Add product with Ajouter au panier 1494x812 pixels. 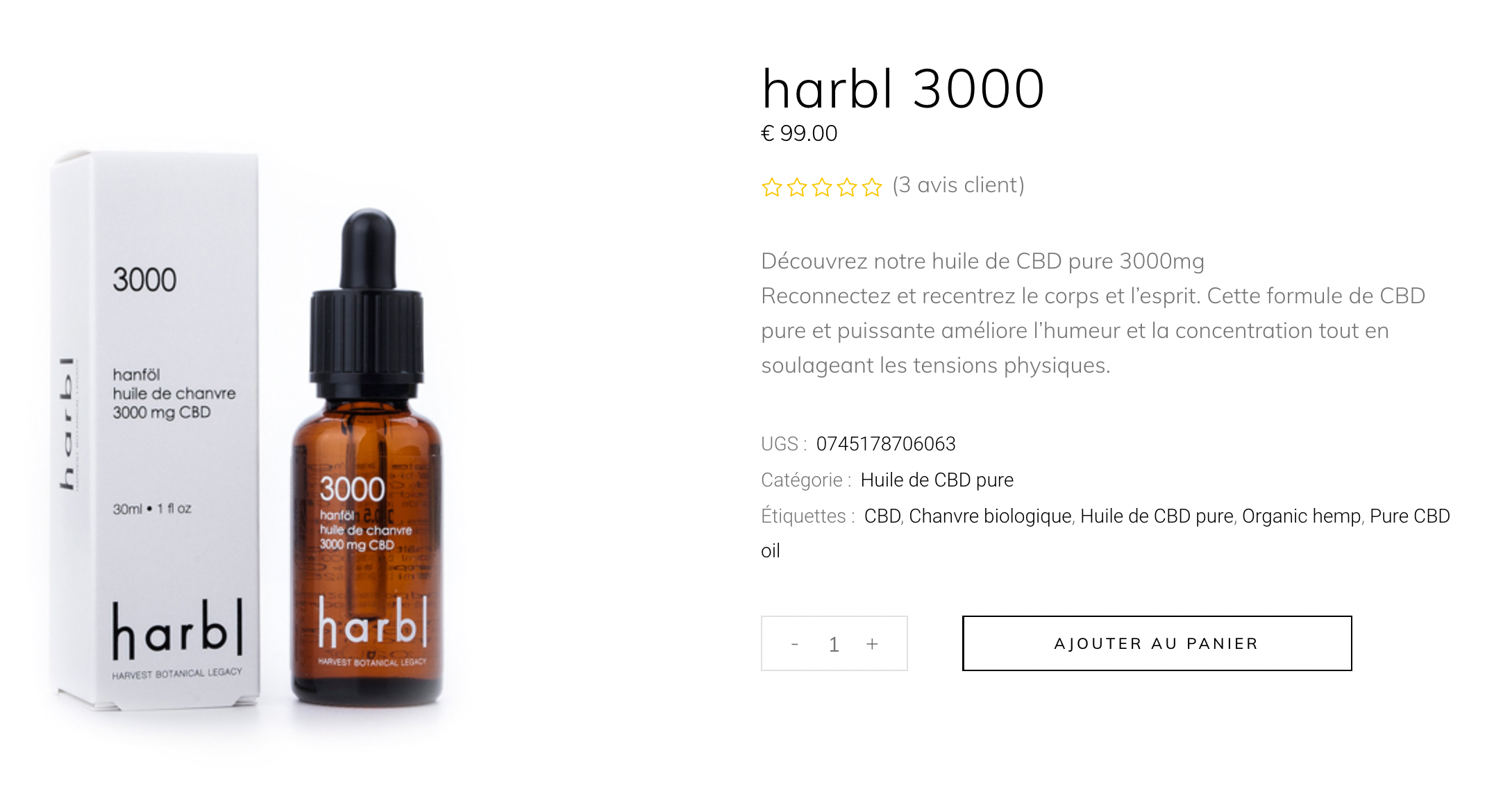click(1157, 643)
